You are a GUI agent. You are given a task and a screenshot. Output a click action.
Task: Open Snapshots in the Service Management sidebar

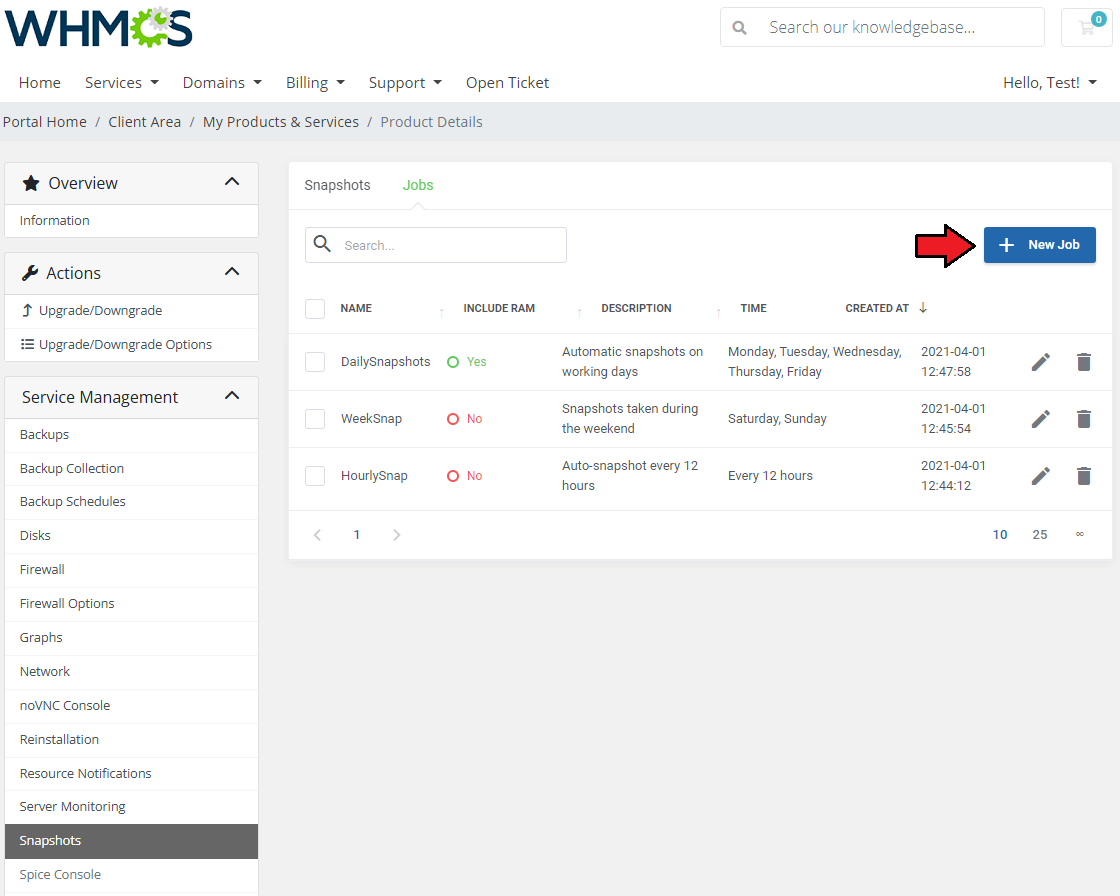tap(131, 841)
